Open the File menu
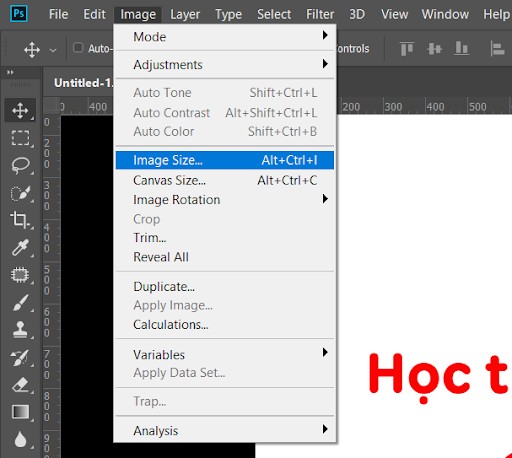Screen dimensions: 512x458 click(58, 14)
